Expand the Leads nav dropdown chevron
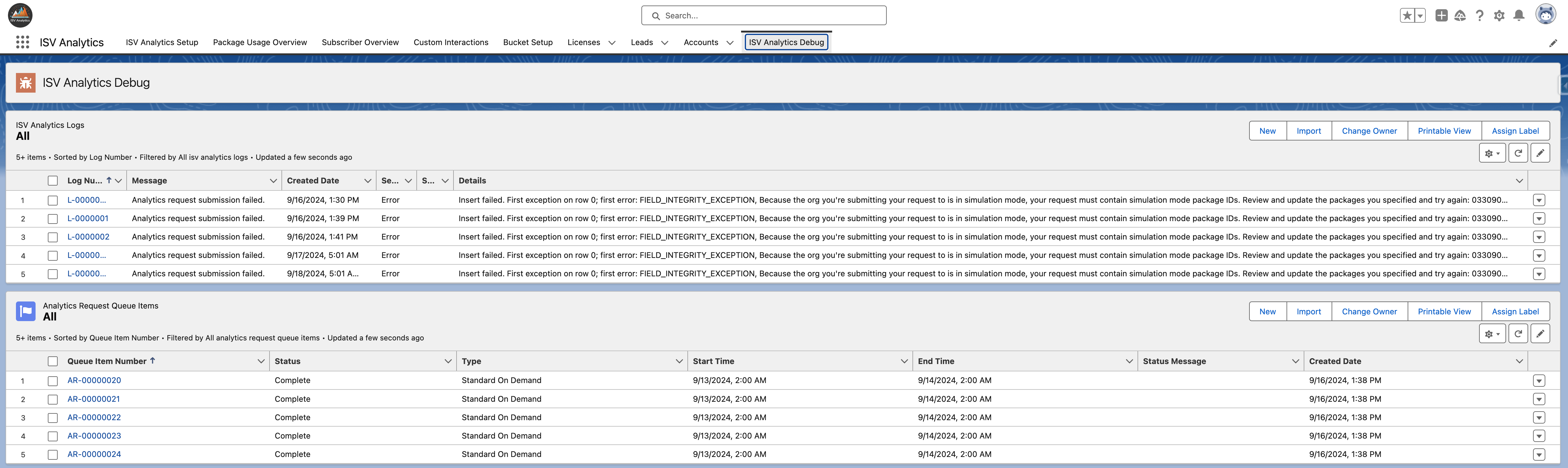Image resolution: width=1568 pixels, height=468 pixels. tap(665, 43)
